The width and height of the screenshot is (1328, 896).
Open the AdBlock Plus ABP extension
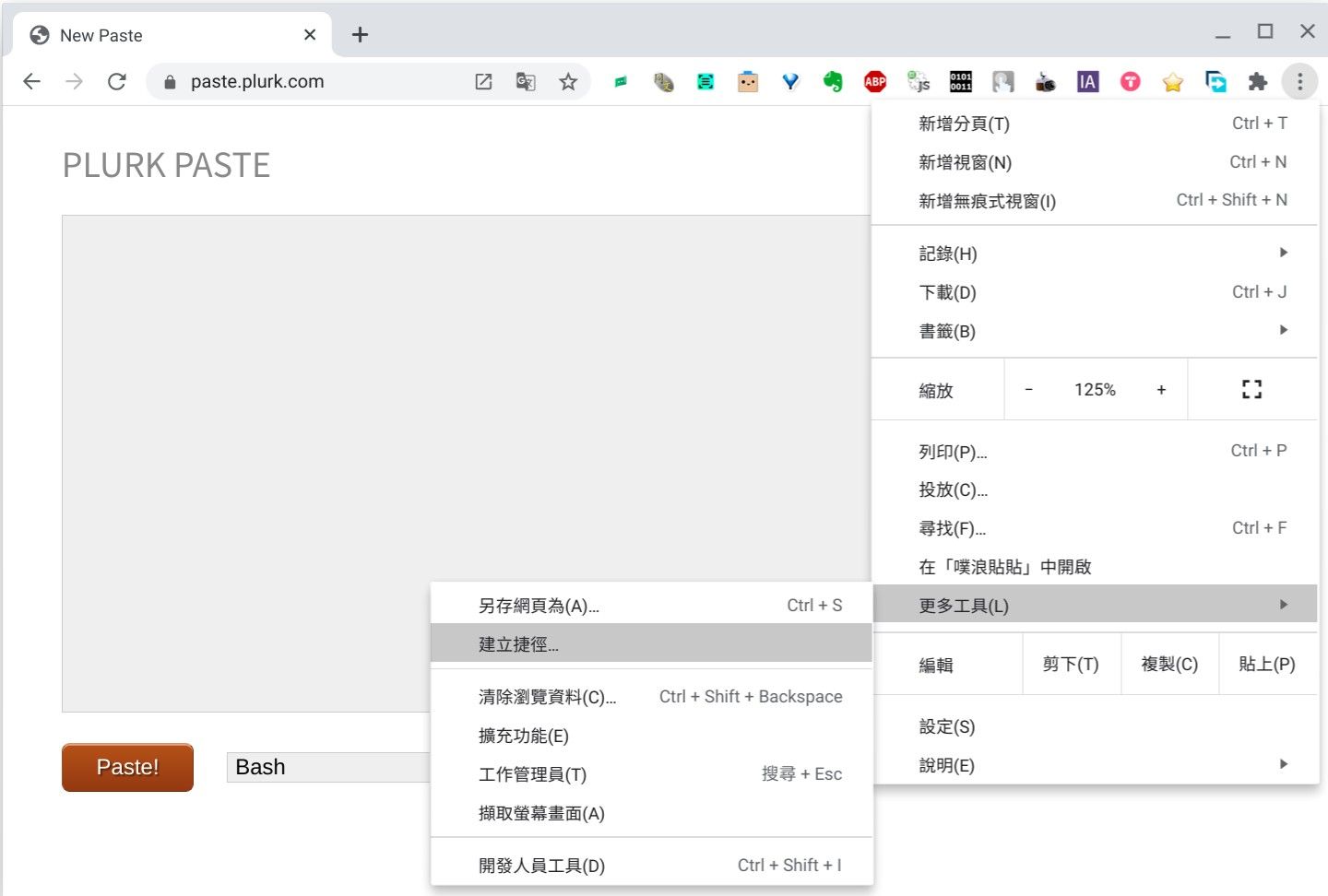click(x=875, y=82)
